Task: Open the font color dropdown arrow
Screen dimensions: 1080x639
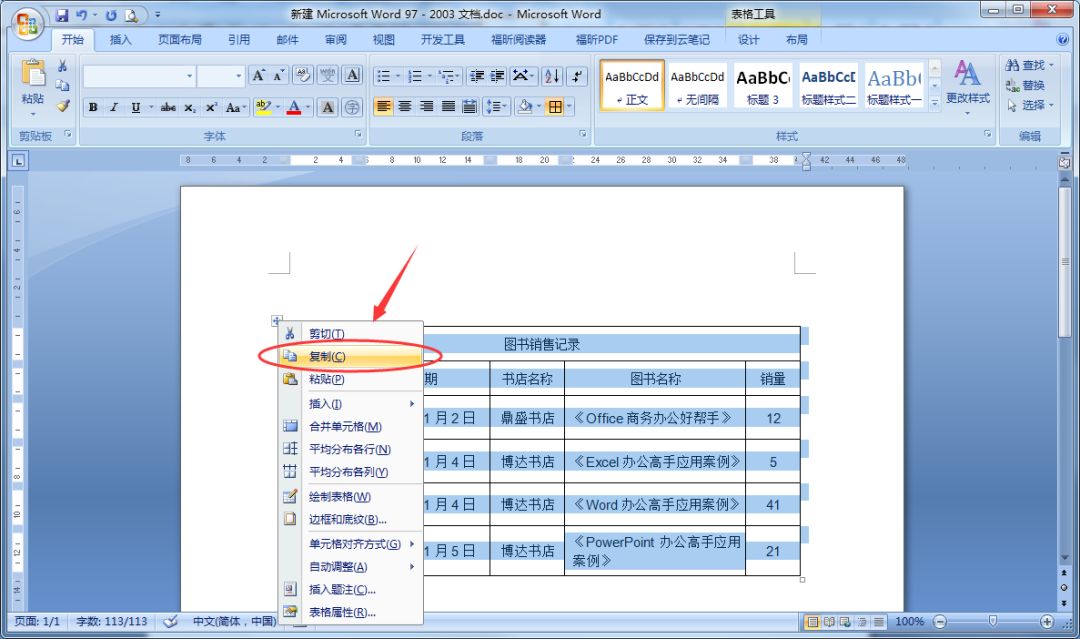Action: [x=308, y=107]
